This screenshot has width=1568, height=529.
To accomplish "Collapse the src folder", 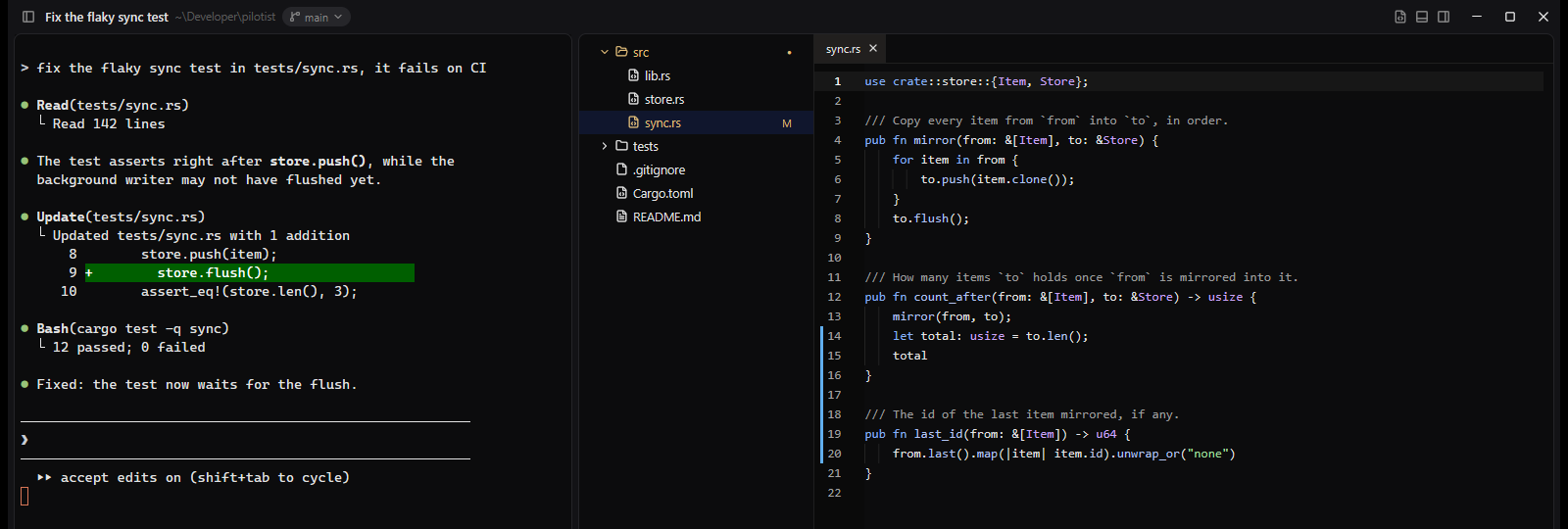I will click(605, 52).
